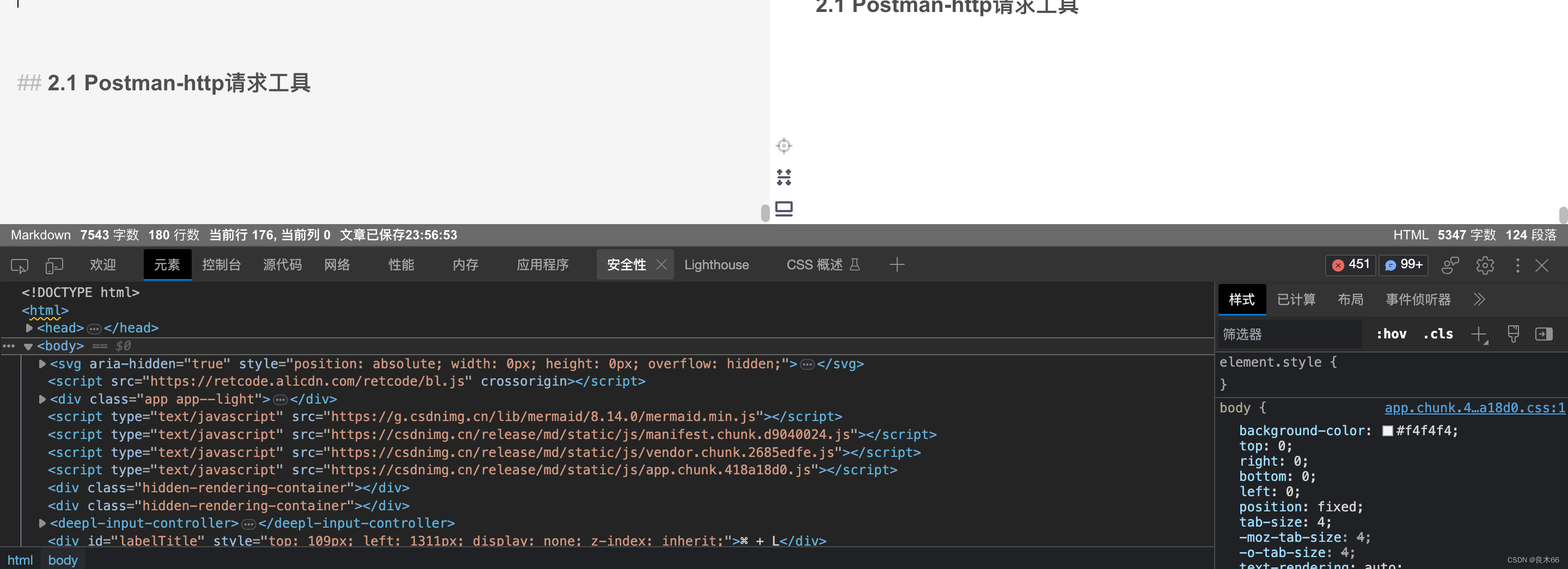This screenshot has height=569, width=1568.
Task: Select the 样式 sidebar tab
Action: point(1242,299)
